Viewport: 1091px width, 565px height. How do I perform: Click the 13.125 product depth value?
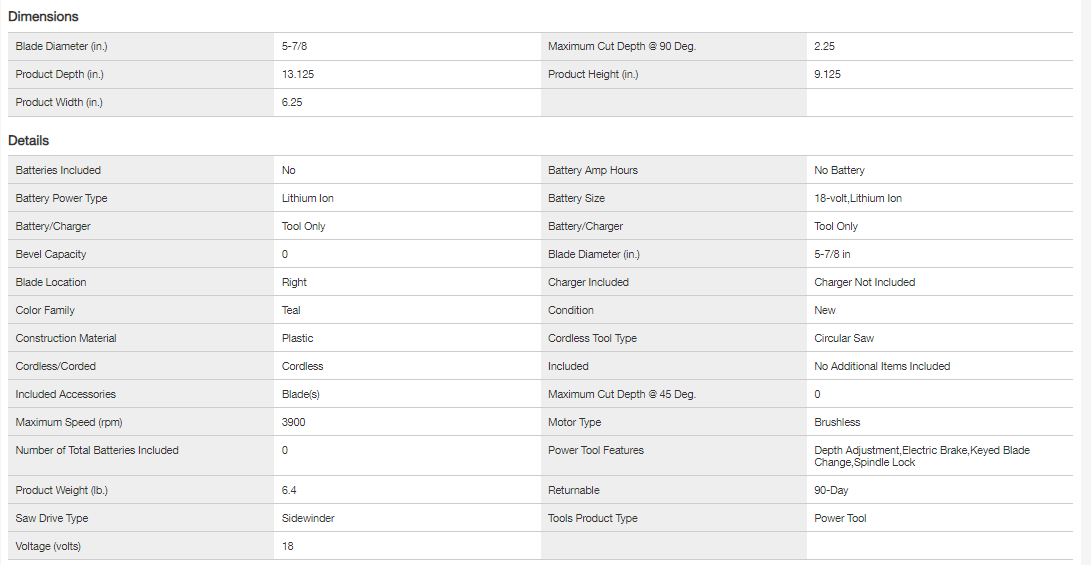298,75
